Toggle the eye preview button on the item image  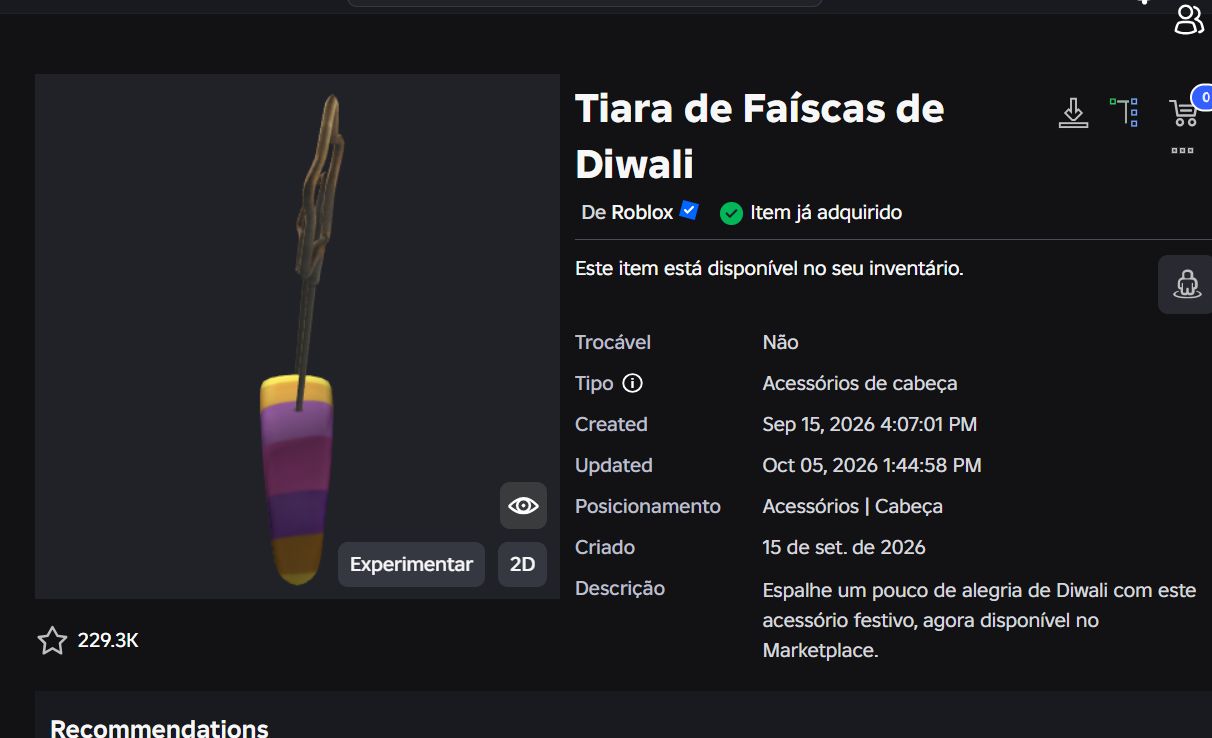click(523, 506)
